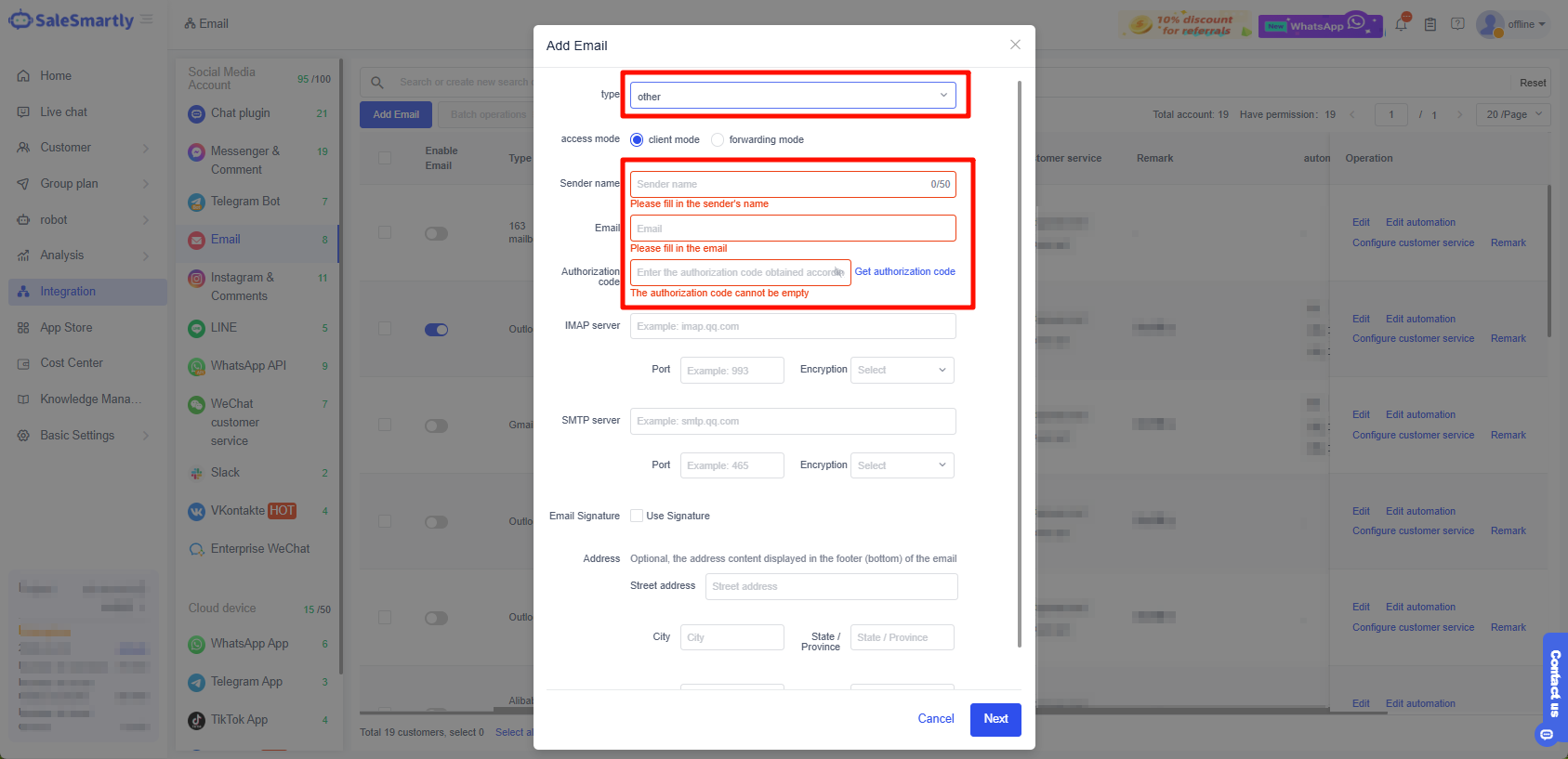Click the Chat plugin channel icon

point(196,113)
